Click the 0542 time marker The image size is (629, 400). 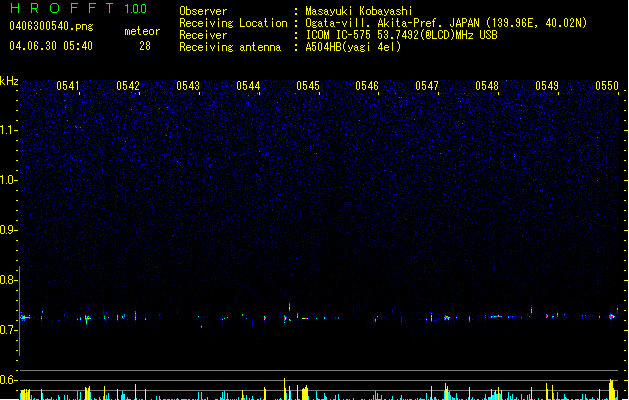[x=128, y=86]
